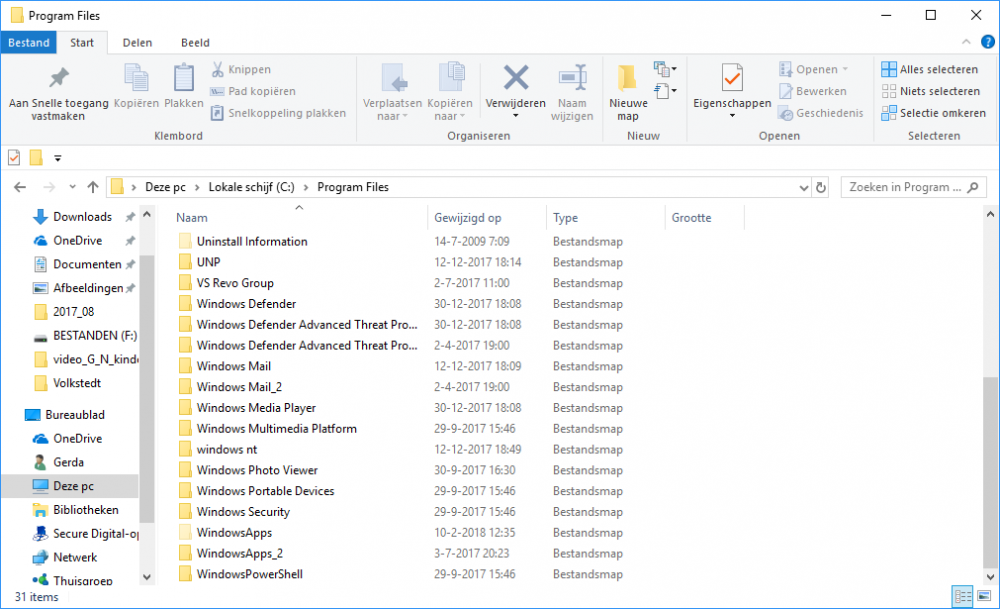The height and width of the screenshot is (609, 1000).
Task: Click the Pin to Snelle toegang icon
Action: pyautogui.click(x=59, y=78)
